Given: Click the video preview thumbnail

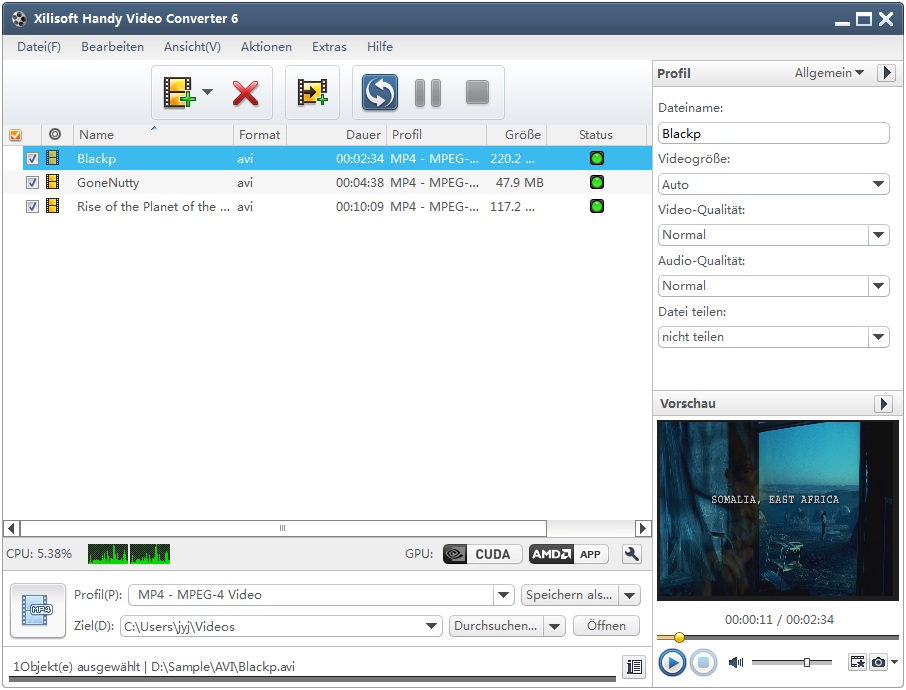Looking at the screenshot, I should pos(778,510).
